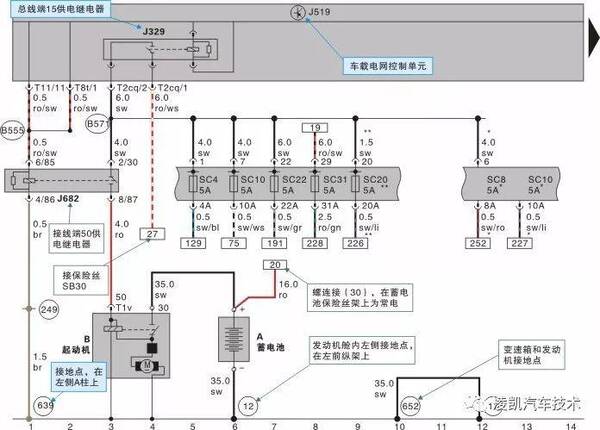600x430 pixels.
Task: Click the '螺连接（30）' battery fuse callout
Action: 360,298
